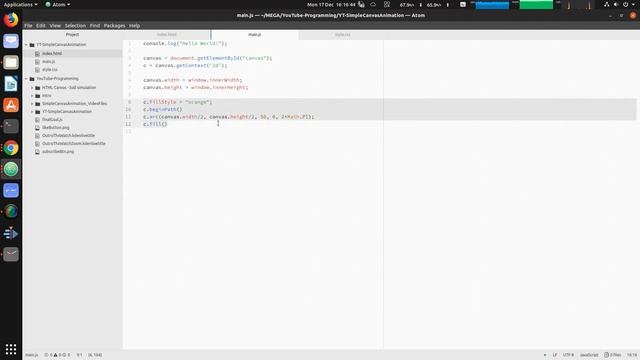Open style.css in the tree view

[50, 70]
